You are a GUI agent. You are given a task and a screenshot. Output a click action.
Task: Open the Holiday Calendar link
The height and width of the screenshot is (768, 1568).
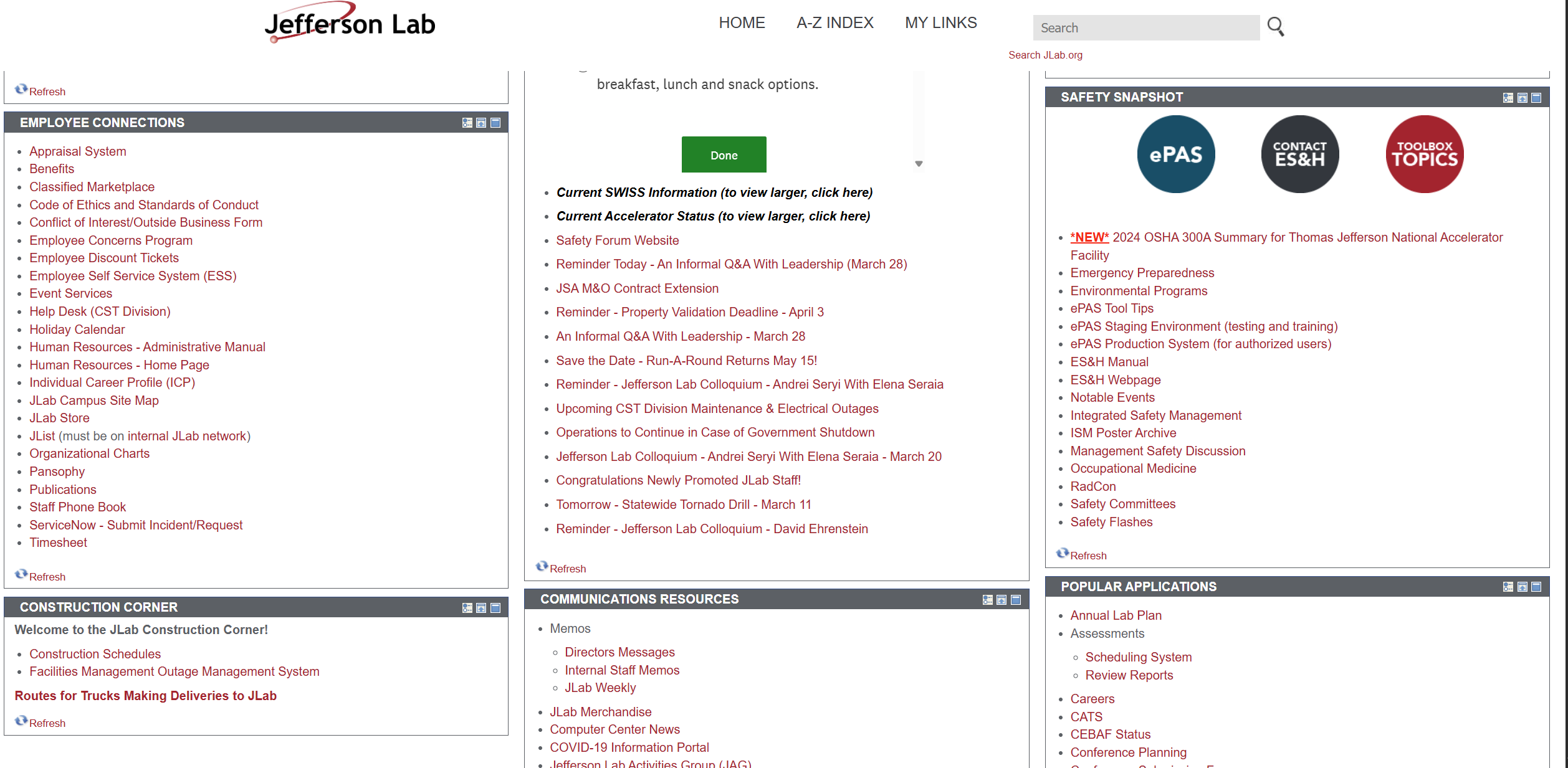pos(77,329)
